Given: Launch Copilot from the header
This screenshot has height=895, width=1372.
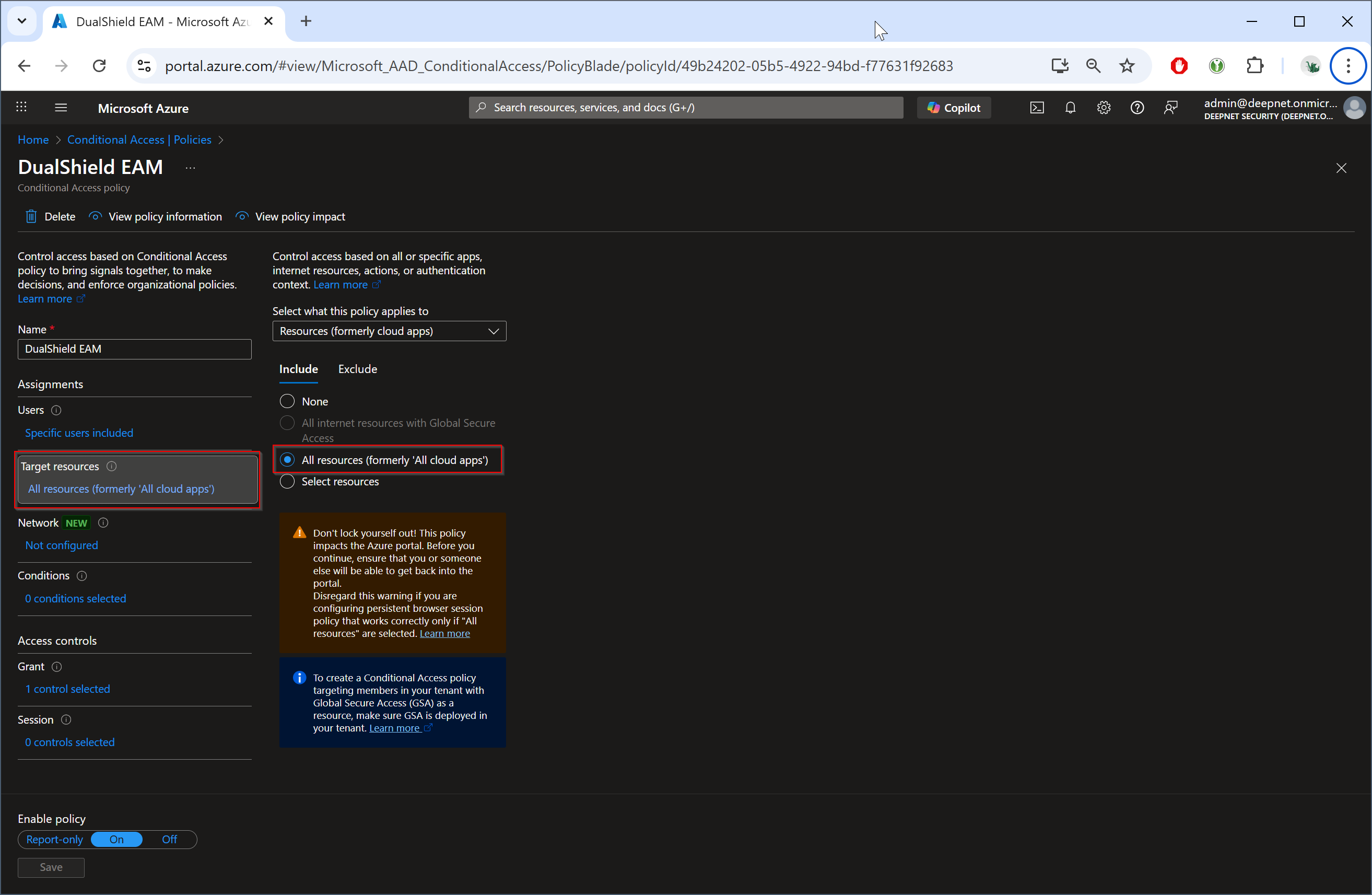Looking at the screenshot, I should [954, 108].
